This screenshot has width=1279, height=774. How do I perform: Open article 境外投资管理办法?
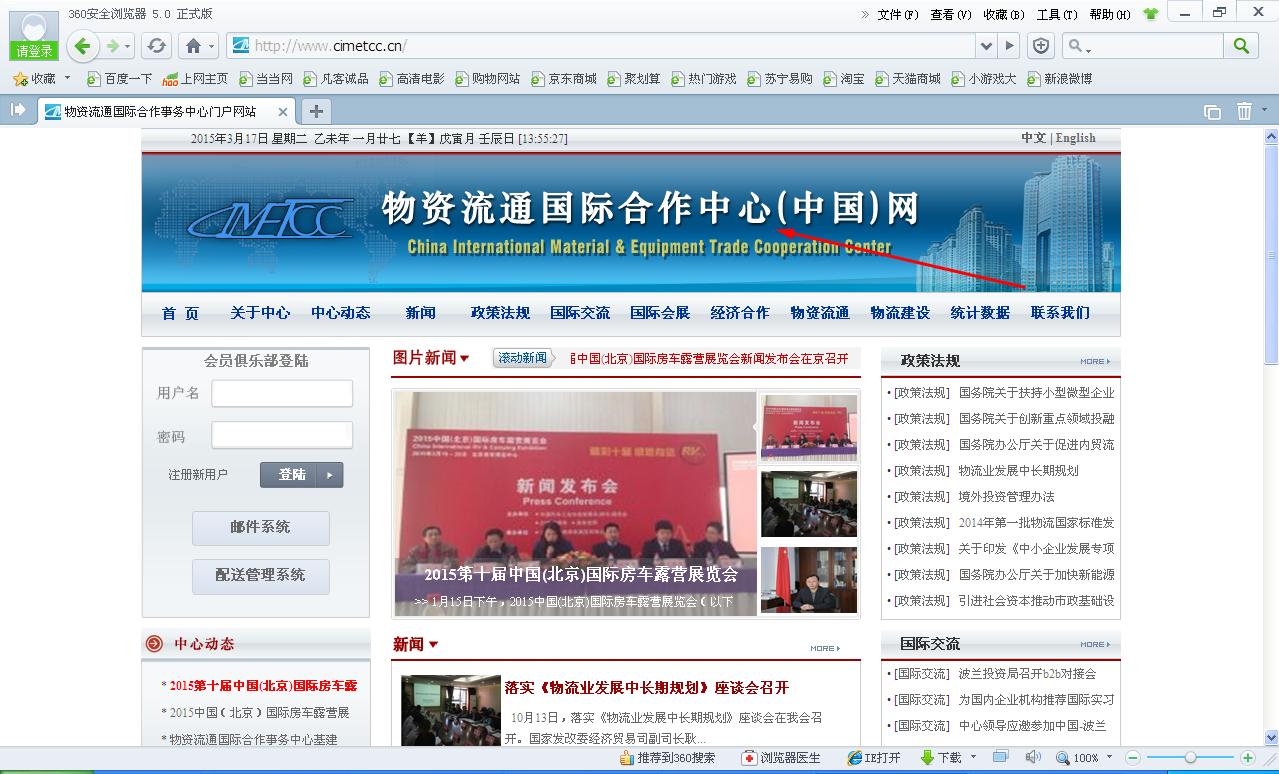[x=1006, y=497]
